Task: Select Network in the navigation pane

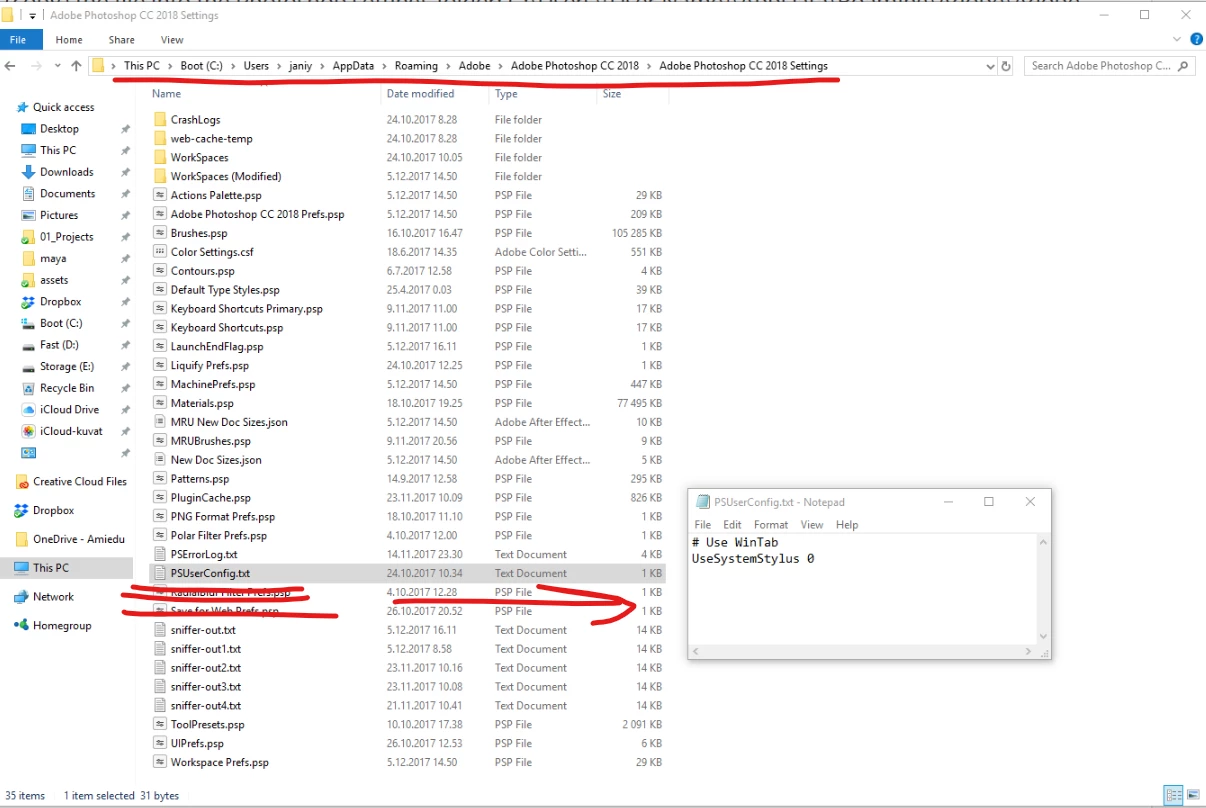Action: pyautogui.click(x=53, y=597)
